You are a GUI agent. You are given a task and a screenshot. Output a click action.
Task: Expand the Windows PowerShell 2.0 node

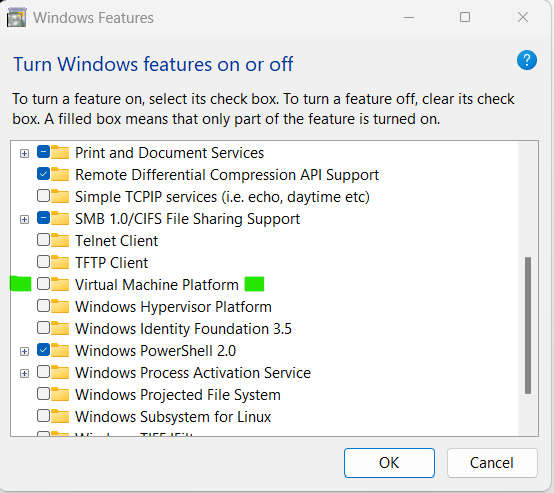[24, 352]
